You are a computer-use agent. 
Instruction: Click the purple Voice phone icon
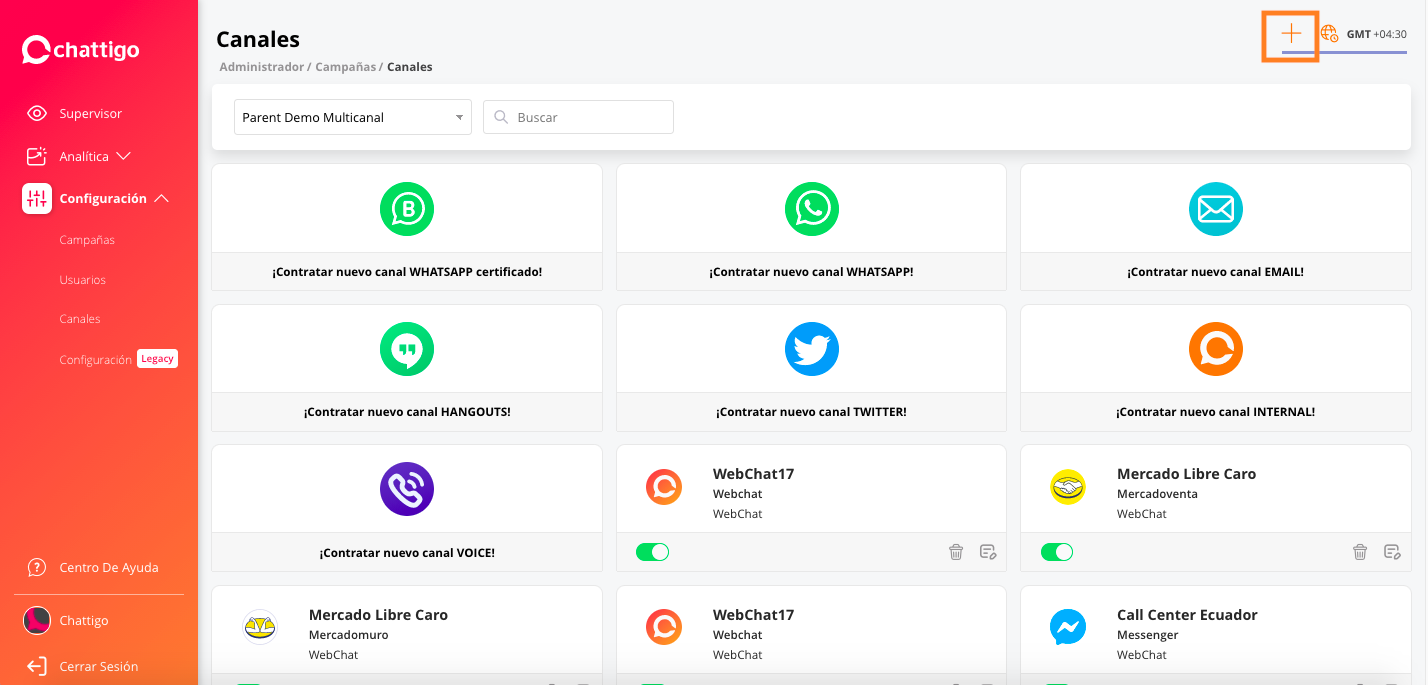(407, 489)
